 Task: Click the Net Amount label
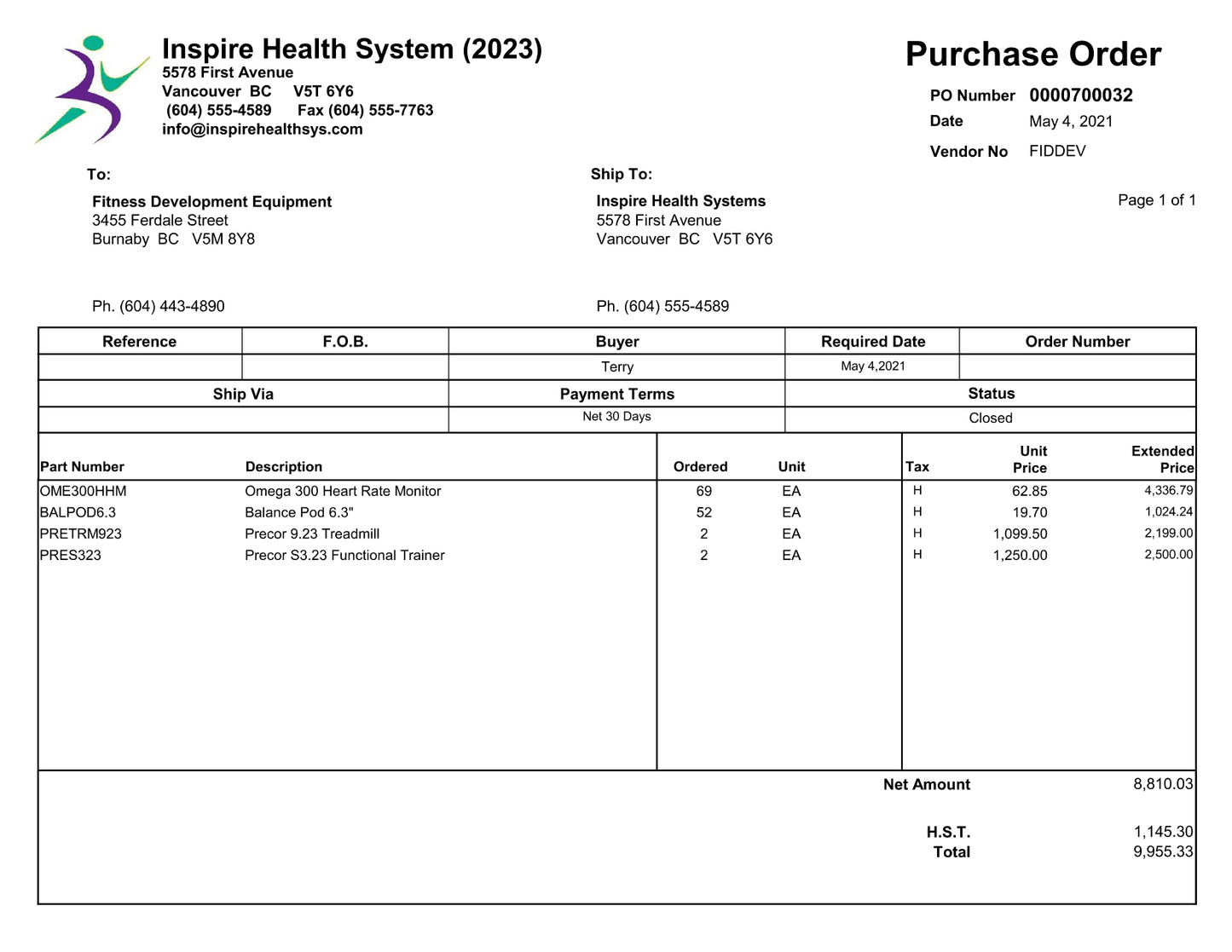[x=927, y=785]
